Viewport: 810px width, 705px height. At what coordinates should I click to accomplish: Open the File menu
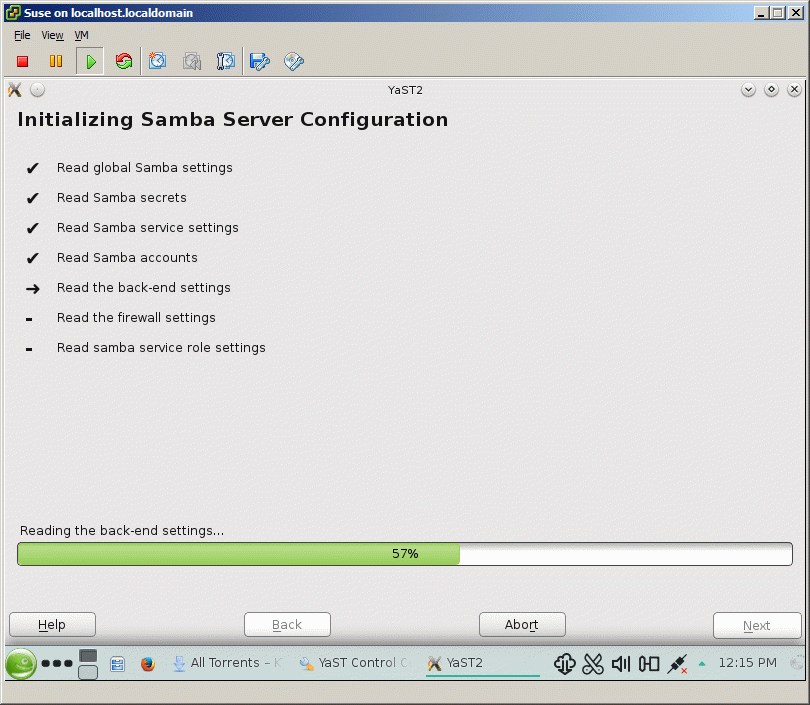22,35
